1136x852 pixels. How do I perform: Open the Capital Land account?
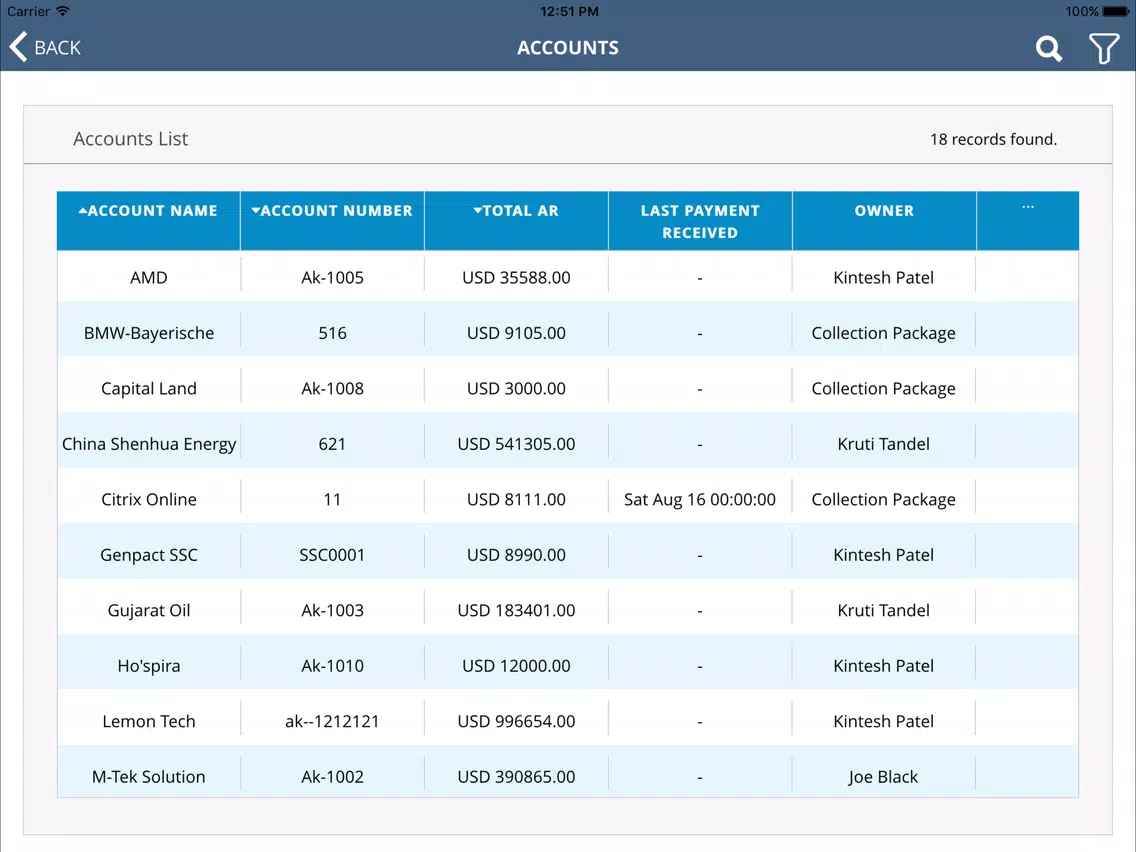[x=149, y=389]
